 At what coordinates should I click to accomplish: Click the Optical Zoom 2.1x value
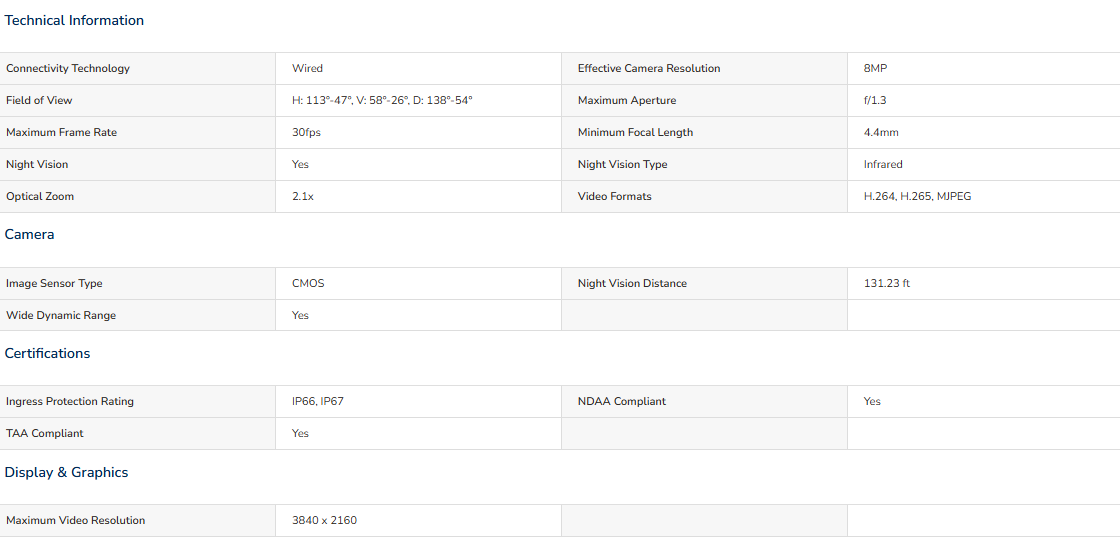[303, 196]
